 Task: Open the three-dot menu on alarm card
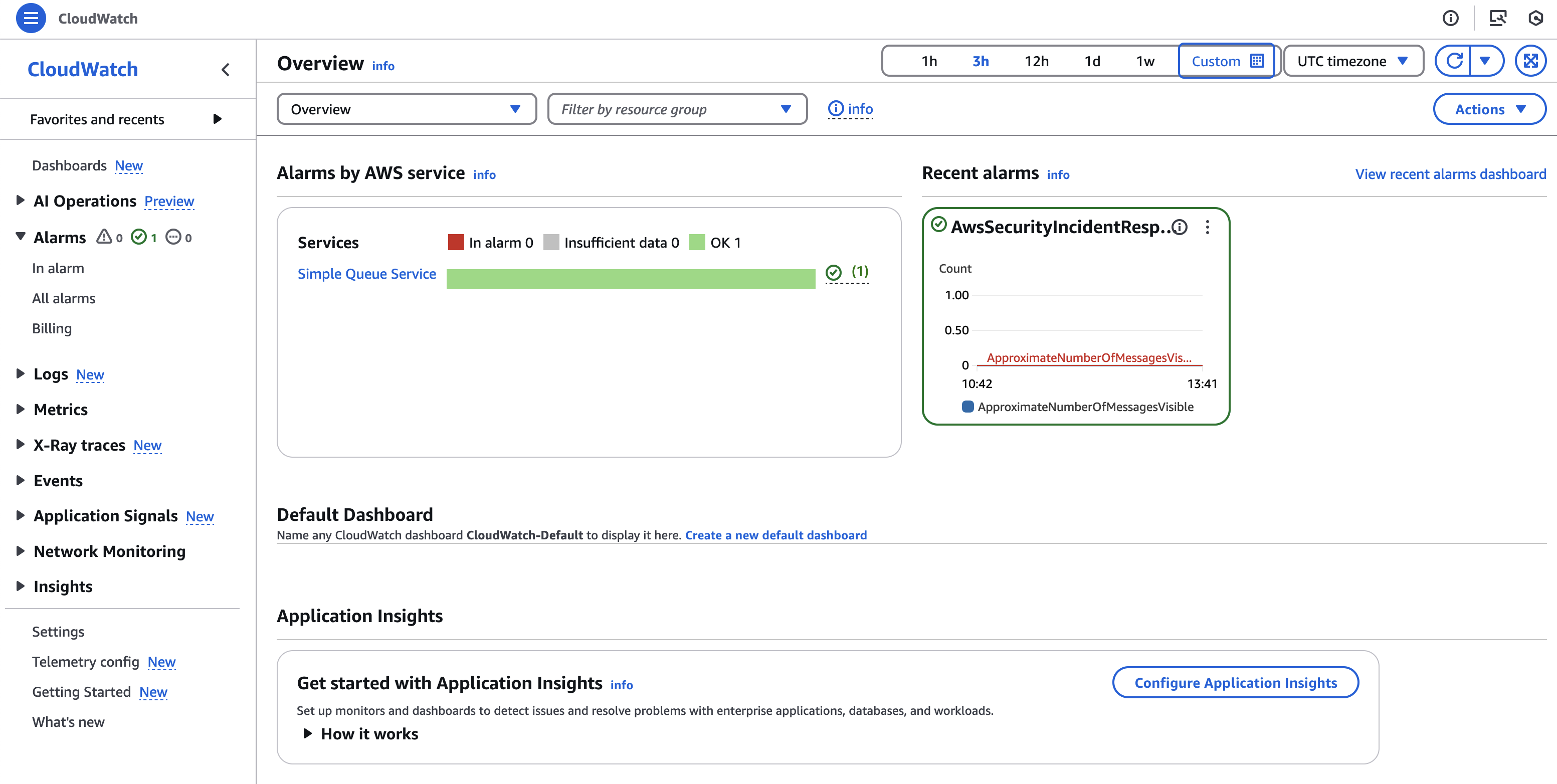tap(1208, 227)
